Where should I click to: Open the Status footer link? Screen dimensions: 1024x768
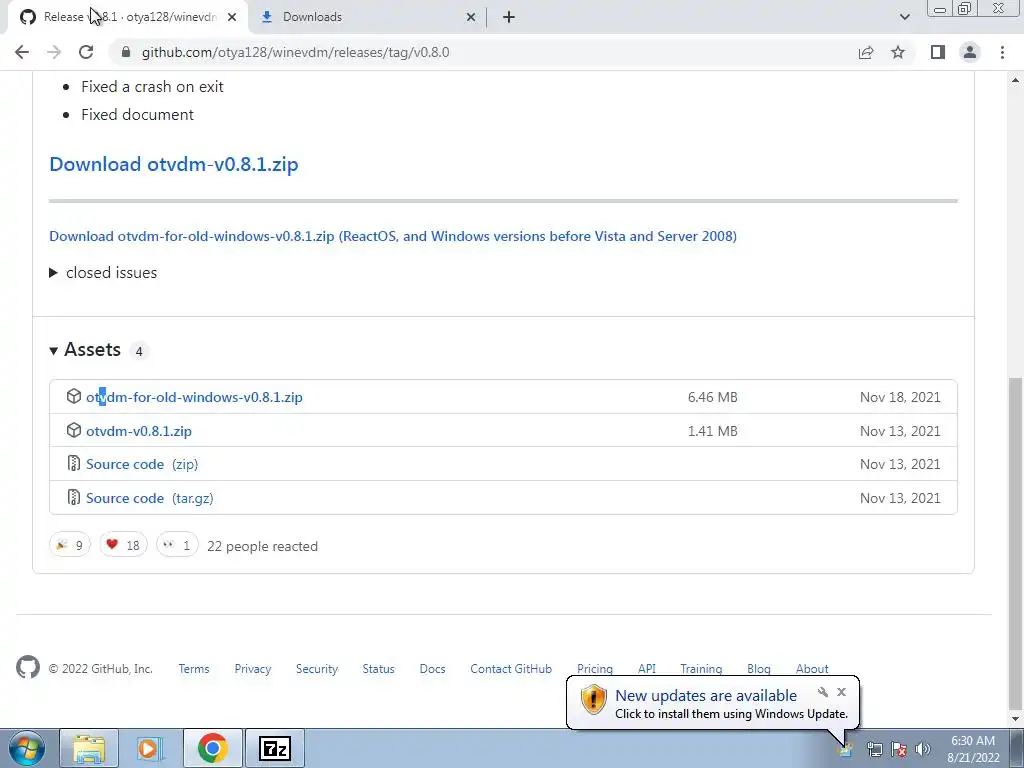tap(379, 669)
